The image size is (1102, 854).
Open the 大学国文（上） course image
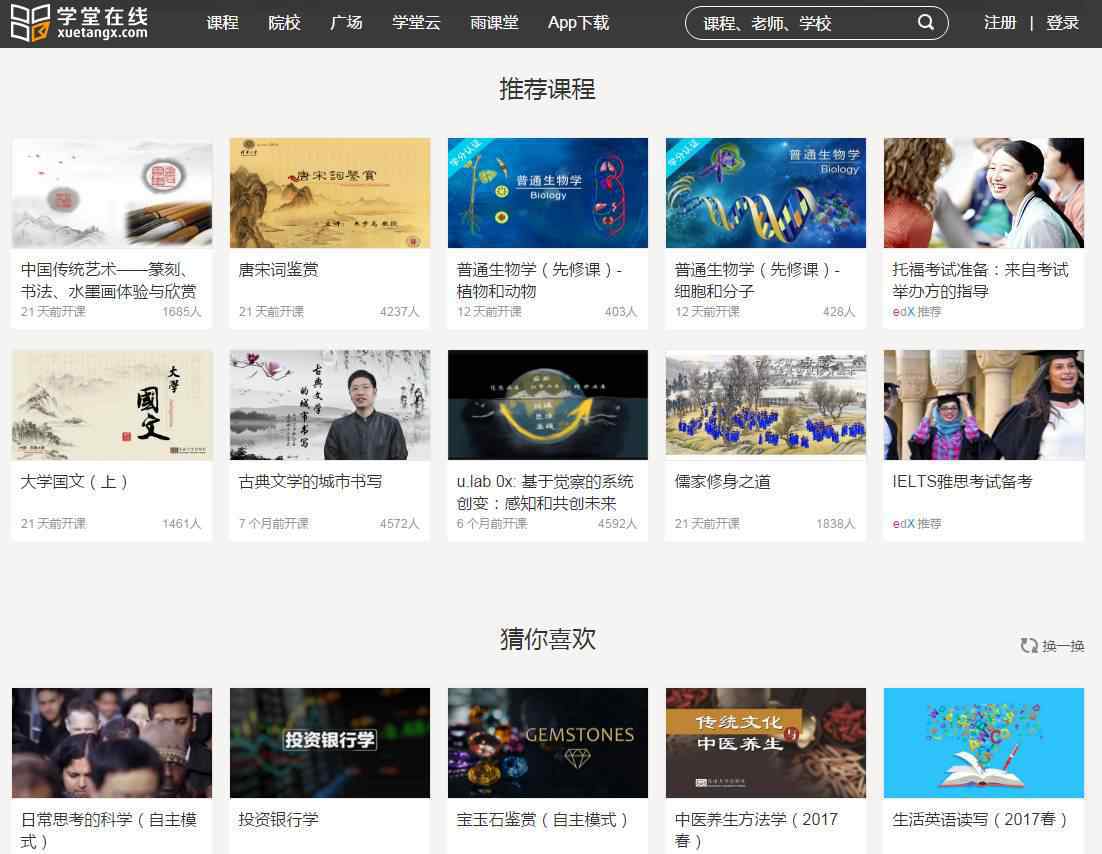(x=112, y=405)
